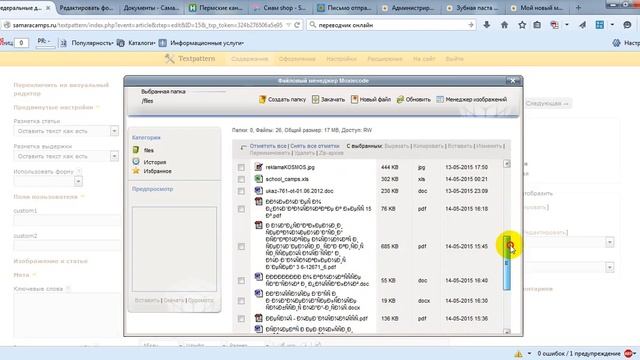The height and width of the screenshot is (360, 640).
Task: Click into the custom1 input field
Action: tap(67, 221)
